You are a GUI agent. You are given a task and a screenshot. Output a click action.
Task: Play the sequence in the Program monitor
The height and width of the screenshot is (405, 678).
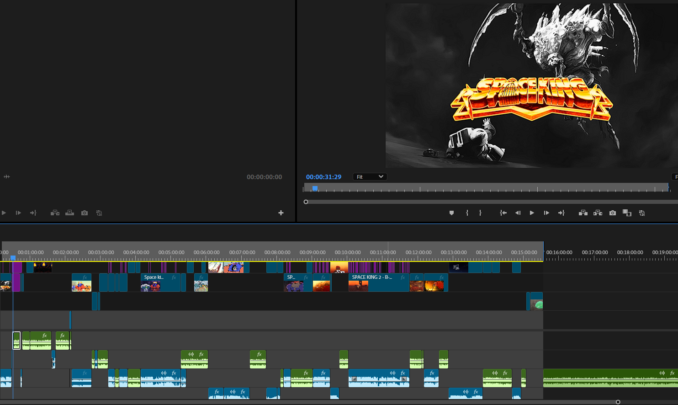[532, 213]
